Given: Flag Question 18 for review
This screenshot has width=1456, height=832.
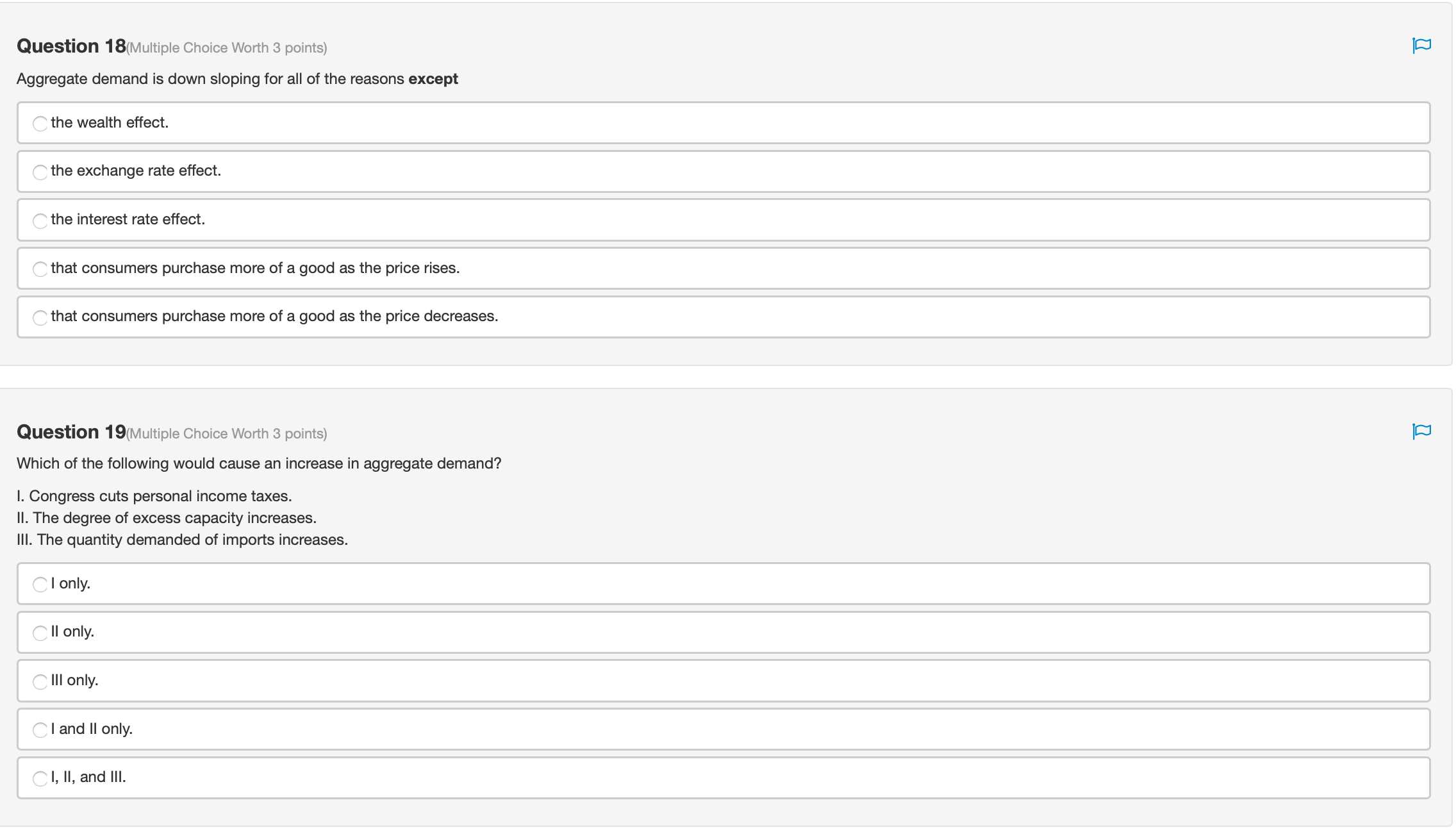Looking at the screenshot, I should [1421, 46].
